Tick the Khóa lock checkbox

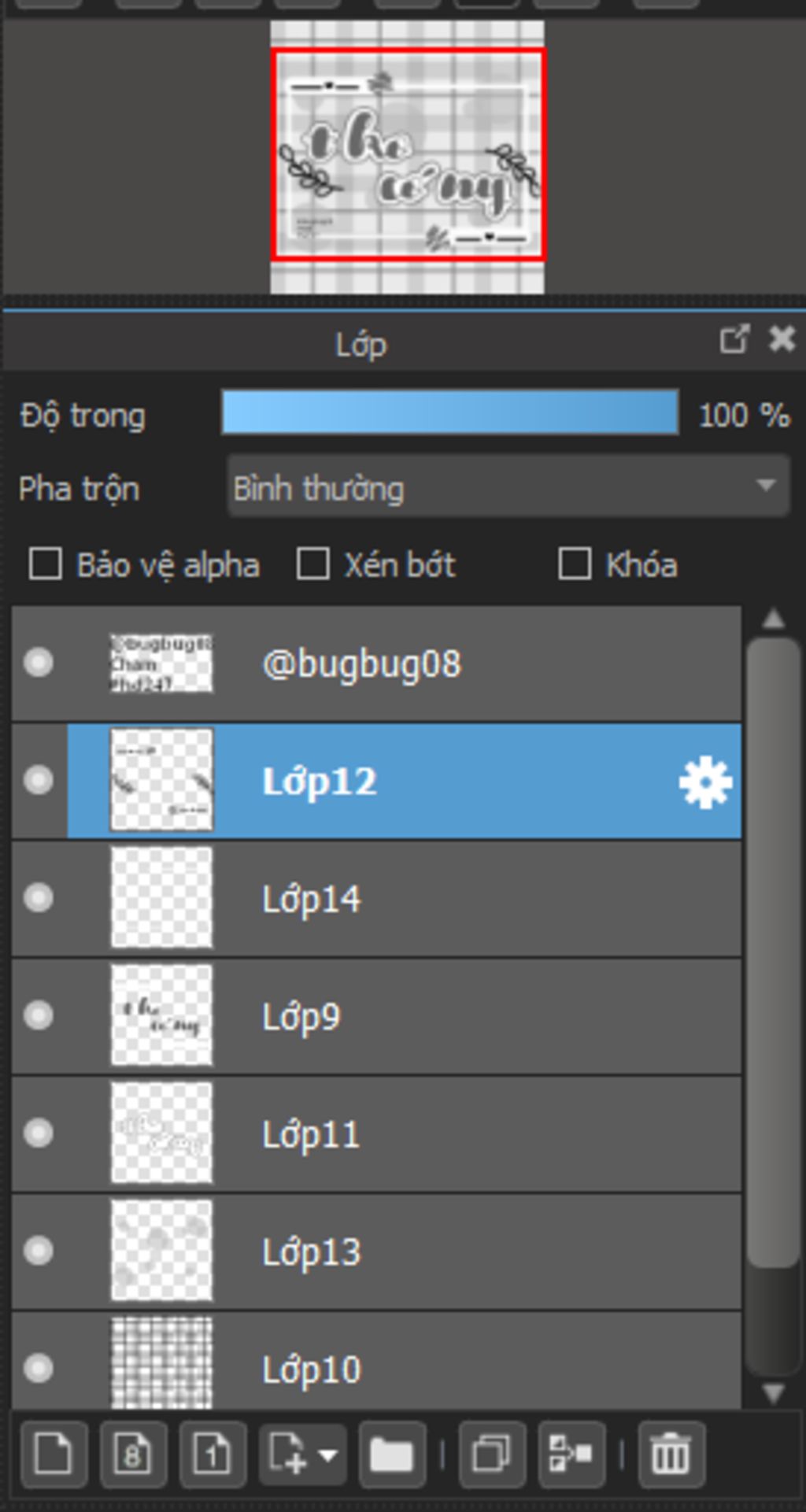(575, 564)
